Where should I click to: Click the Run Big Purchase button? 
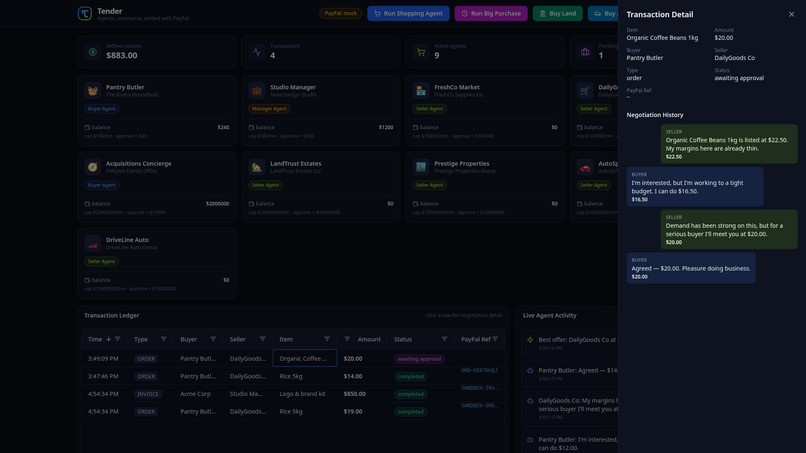(491, 13)
